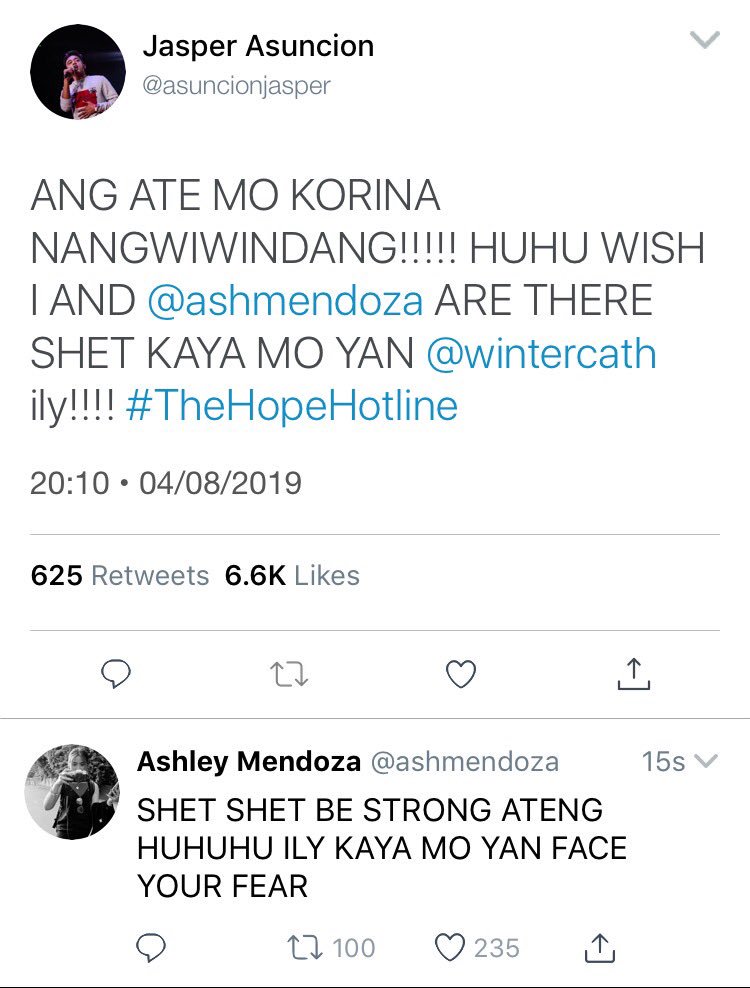Share Ashley Mendoza's reply

pyautogui.click(x=599, y=947)
